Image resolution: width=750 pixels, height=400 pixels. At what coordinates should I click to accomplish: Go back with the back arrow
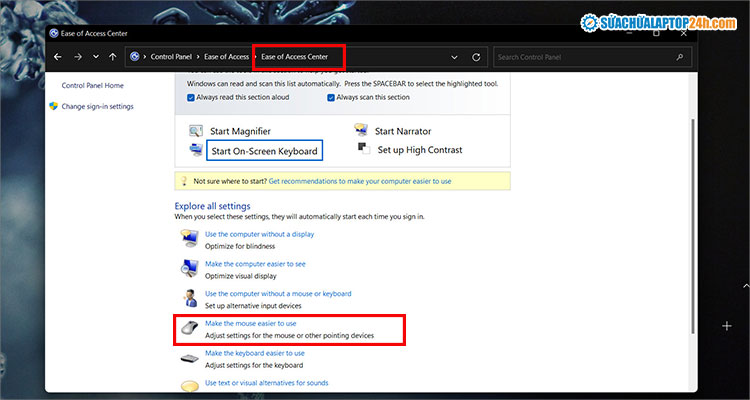click(x=58, y=57)
